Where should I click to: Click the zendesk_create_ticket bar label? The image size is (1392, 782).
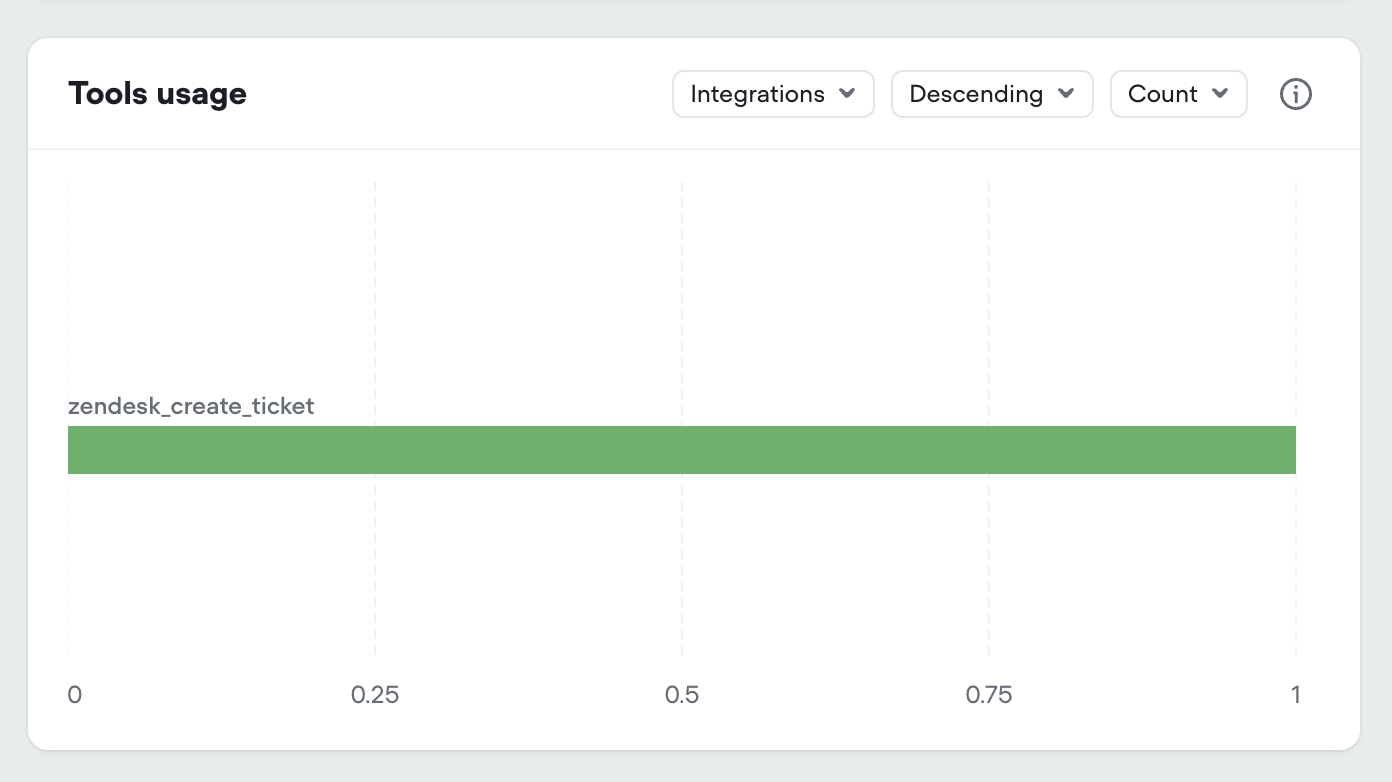click(x=190, y=405)
